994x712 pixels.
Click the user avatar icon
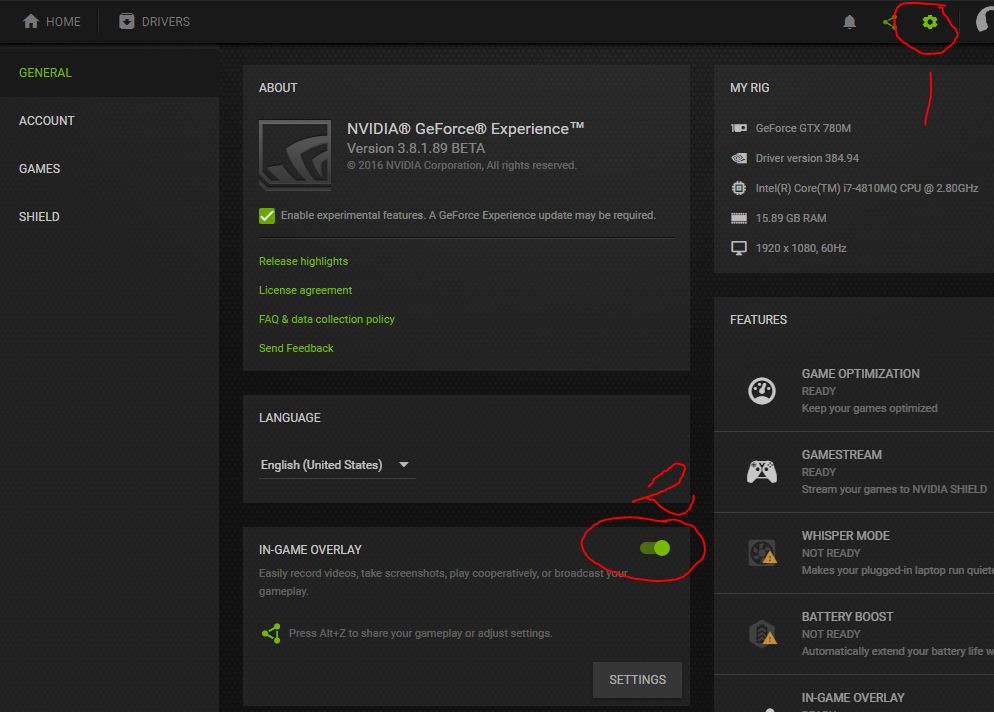click(984, 21)
